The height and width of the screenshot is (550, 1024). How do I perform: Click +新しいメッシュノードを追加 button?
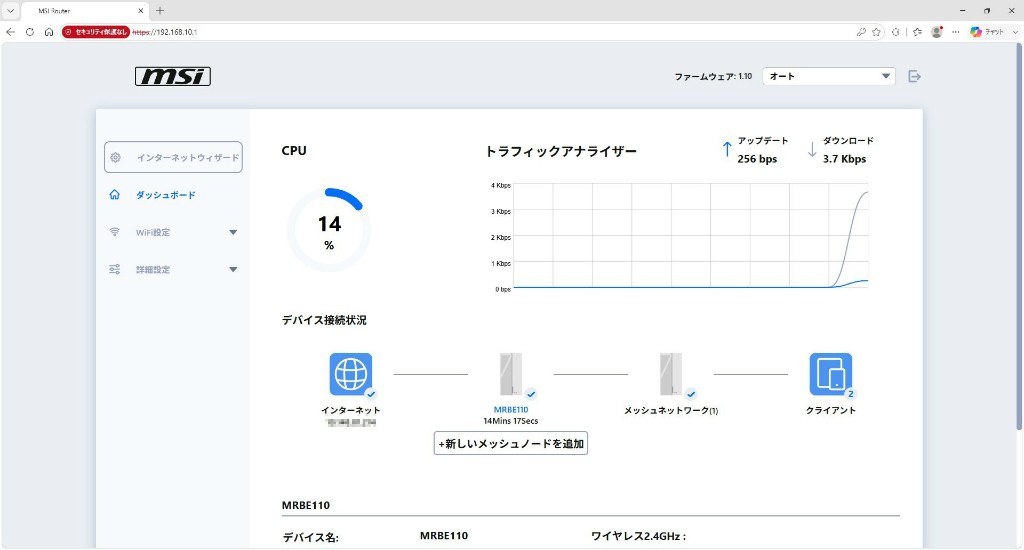point(511,444)
